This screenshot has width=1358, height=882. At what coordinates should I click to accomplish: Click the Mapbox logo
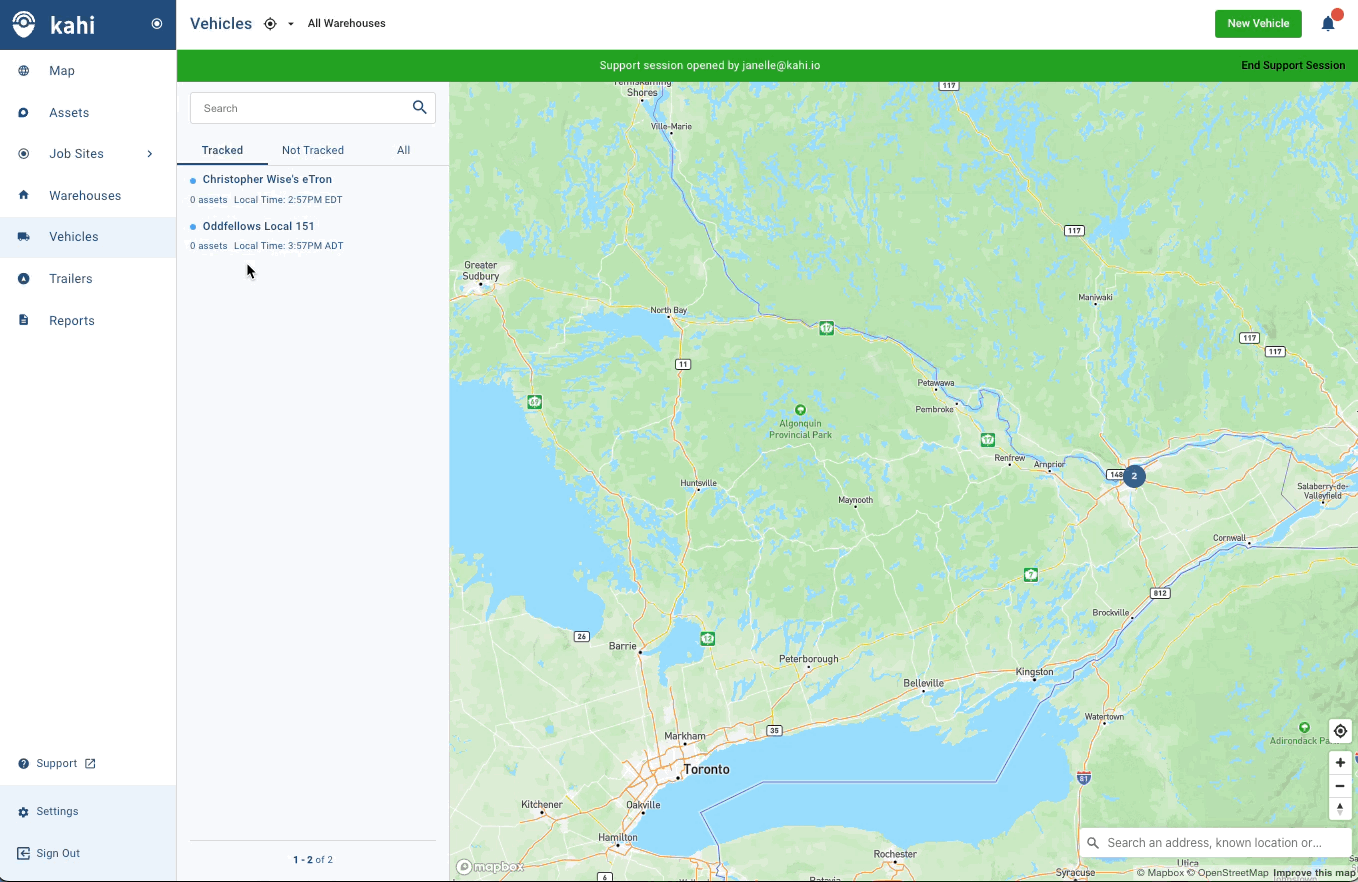(490, 867)
